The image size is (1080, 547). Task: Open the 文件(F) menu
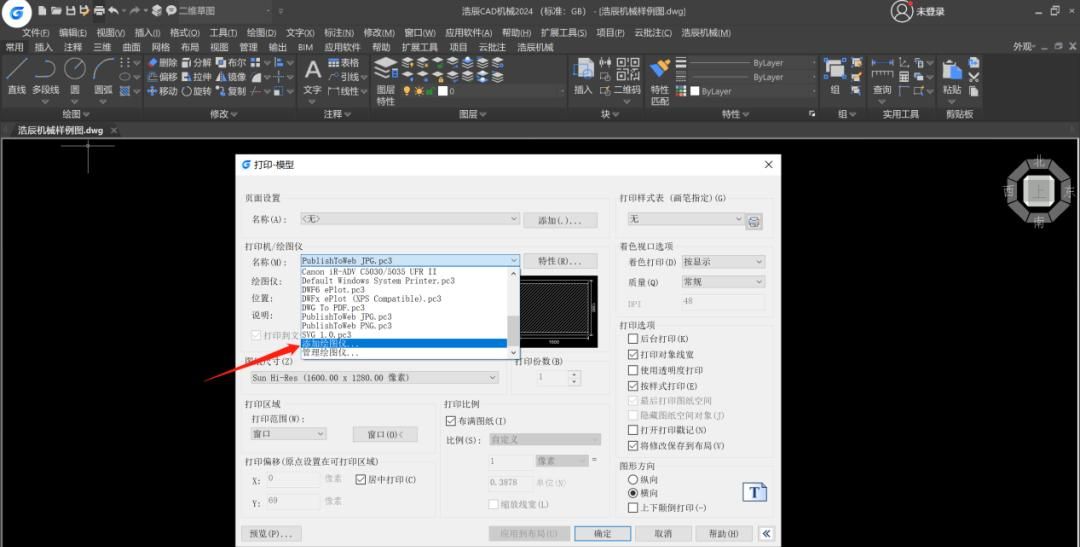tap(36, 32)
